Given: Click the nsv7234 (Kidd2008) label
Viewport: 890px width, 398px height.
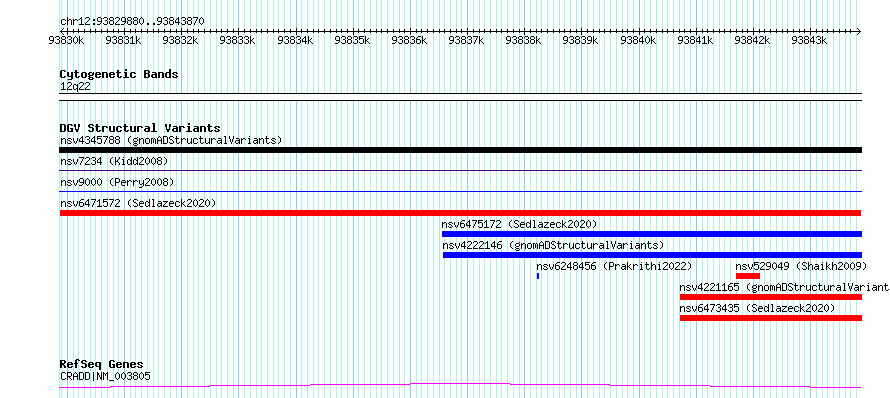Looking at the screenshot, I should tap(114, 161).
